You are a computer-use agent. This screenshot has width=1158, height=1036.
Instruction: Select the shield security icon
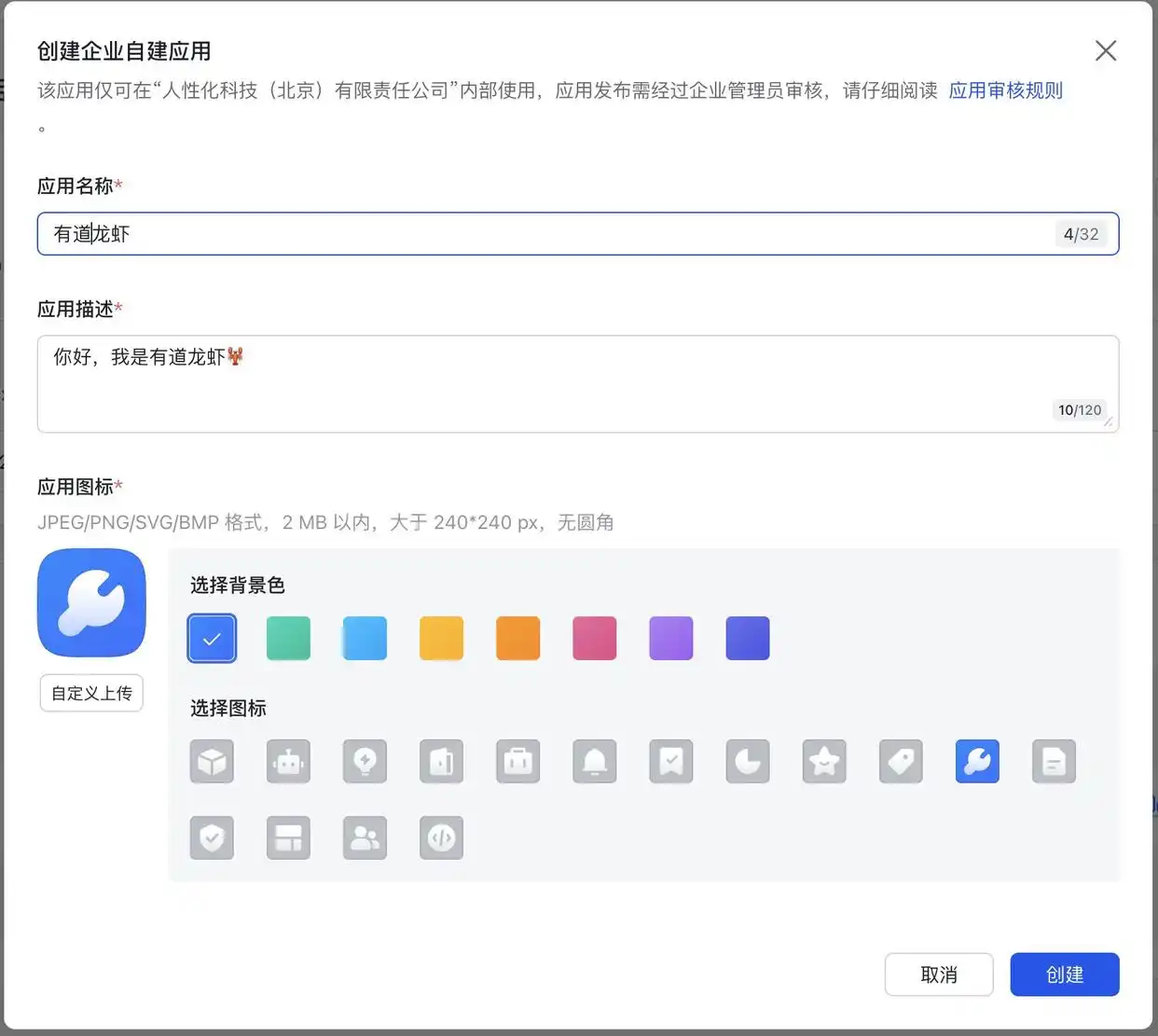coord(212,837)
